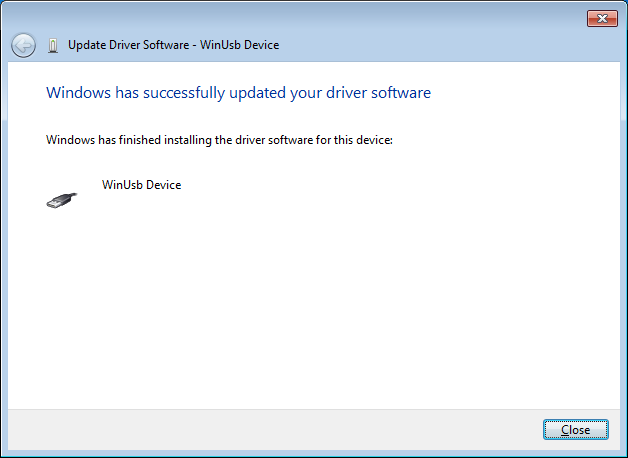
Task: Click the Close button to finish
Action: [576, 430]
